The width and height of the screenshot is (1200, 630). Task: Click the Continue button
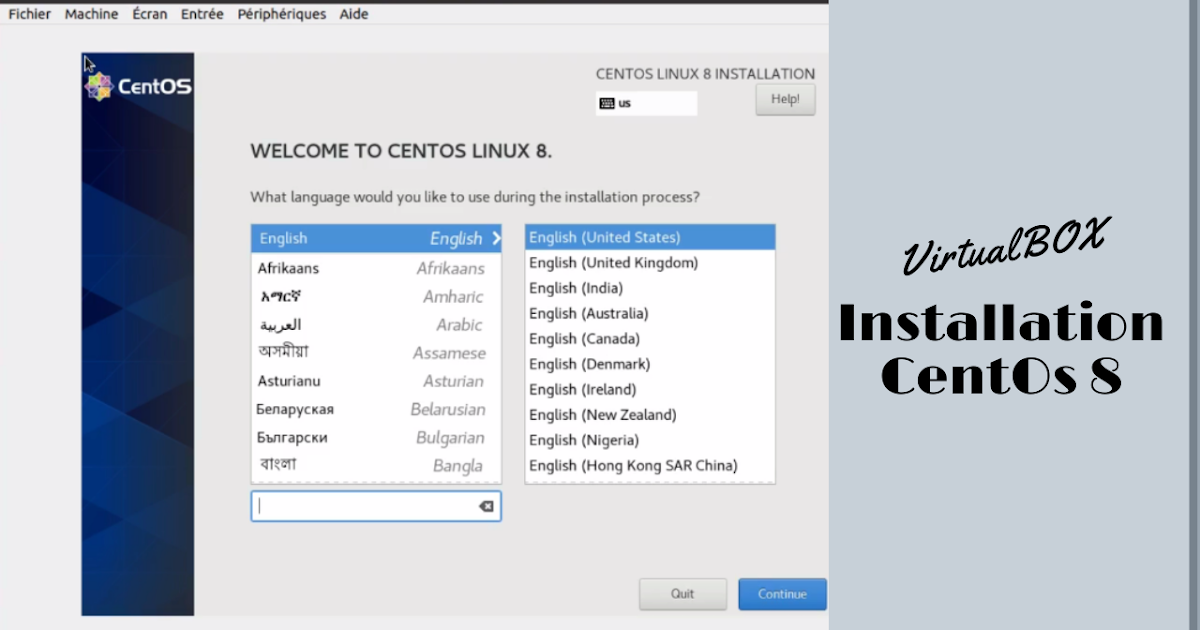[782, 593]
